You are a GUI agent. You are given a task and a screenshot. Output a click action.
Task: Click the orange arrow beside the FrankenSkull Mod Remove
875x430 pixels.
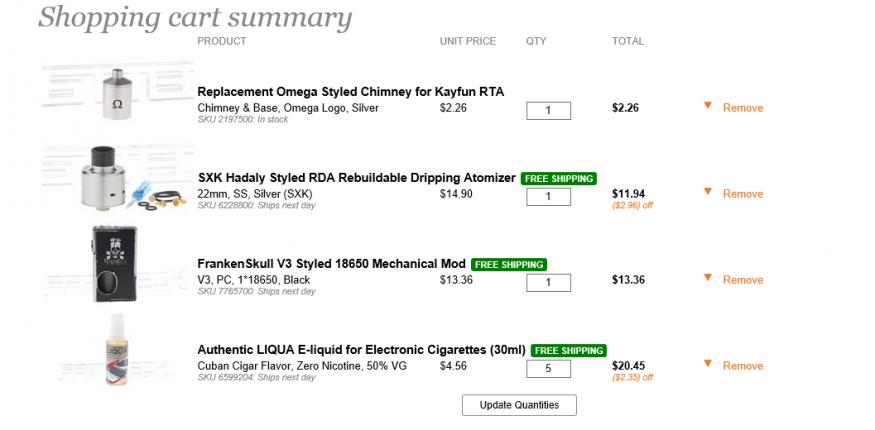pos(707,278)
